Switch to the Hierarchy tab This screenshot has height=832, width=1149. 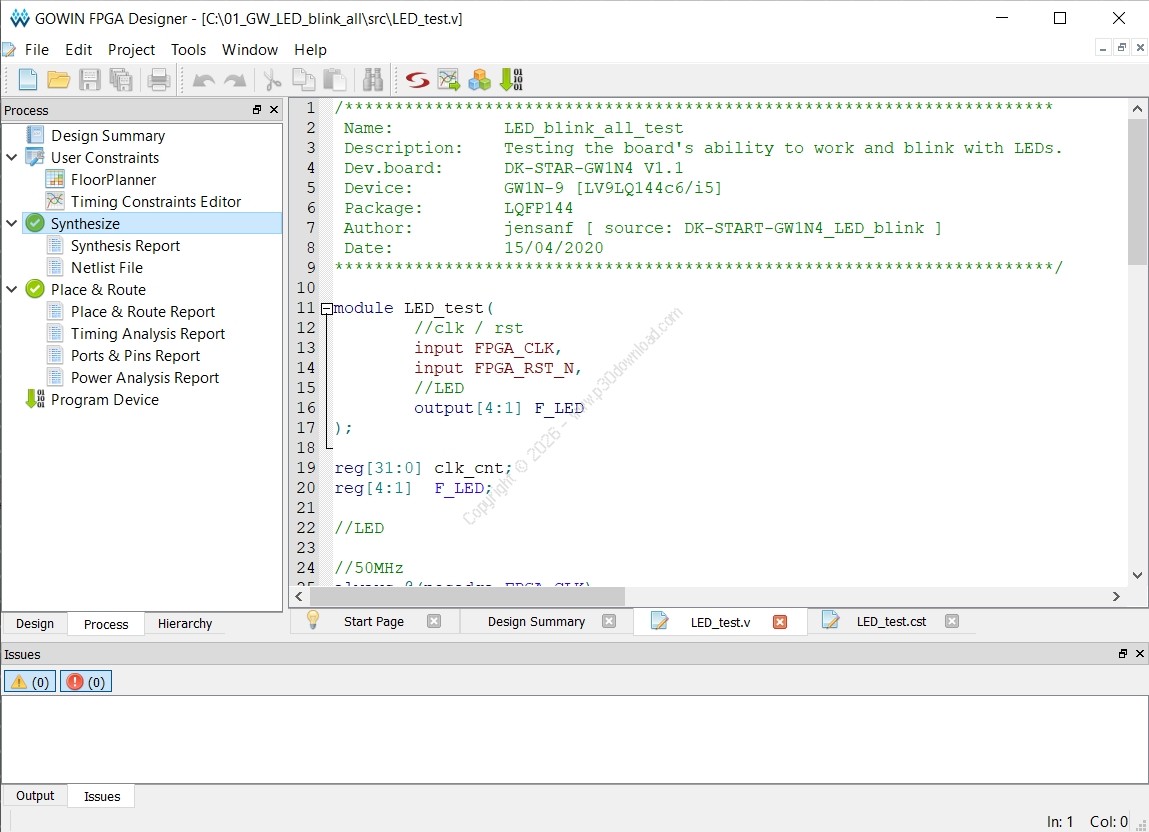185,624
